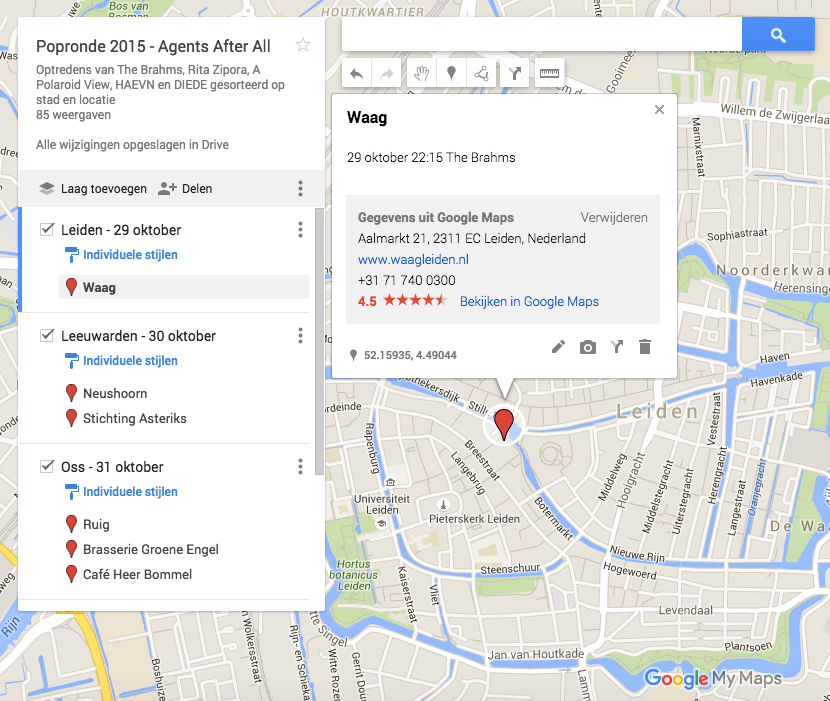The width and height of the screenshot is (830, 701).
Task: Click Verwijderen in Google Maps details
Action: pyautogui.click(x=614, y=218)
